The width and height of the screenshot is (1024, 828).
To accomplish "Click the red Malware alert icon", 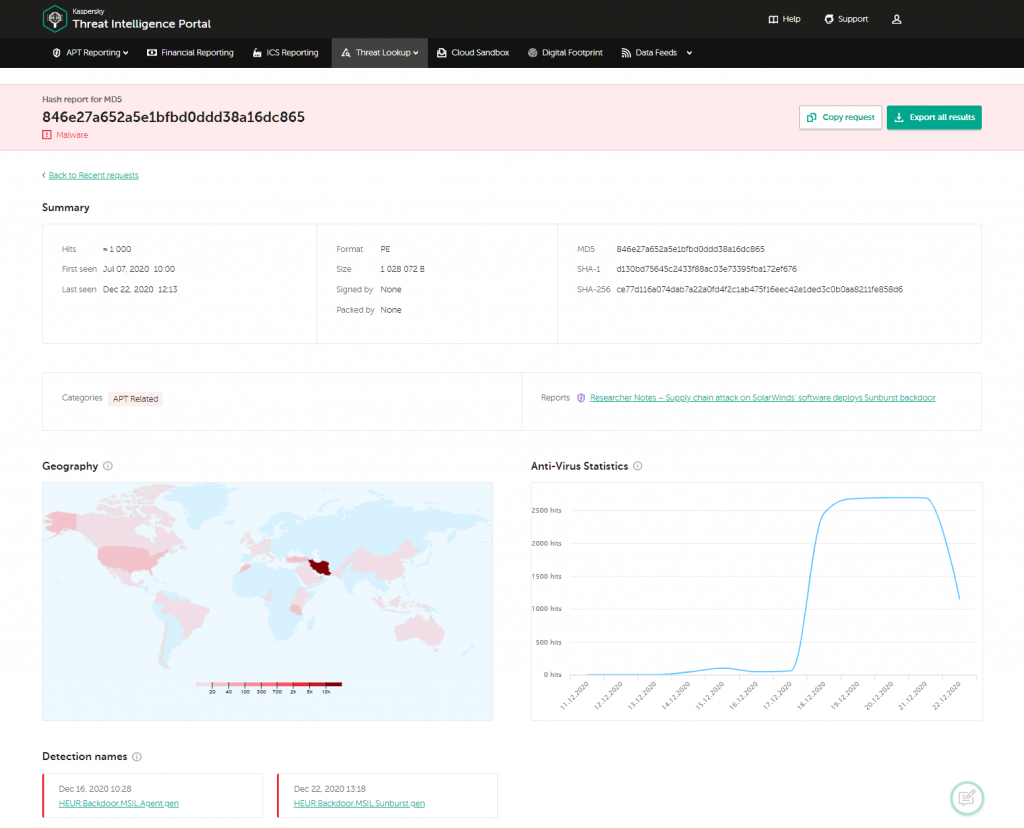I will click(47, 135).
